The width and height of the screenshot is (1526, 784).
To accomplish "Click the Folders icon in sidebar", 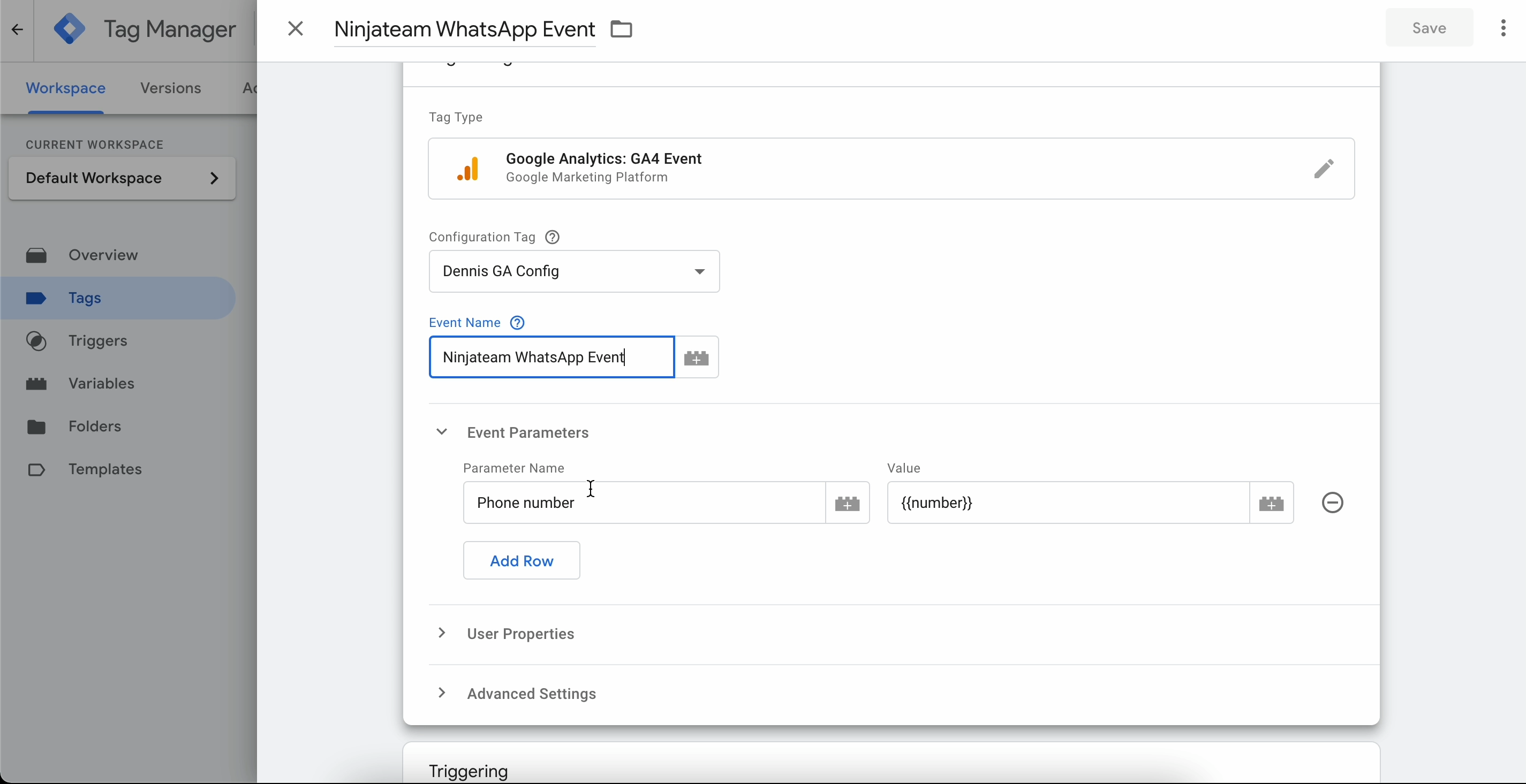I will pyautogui.click(x=36, y=427).
